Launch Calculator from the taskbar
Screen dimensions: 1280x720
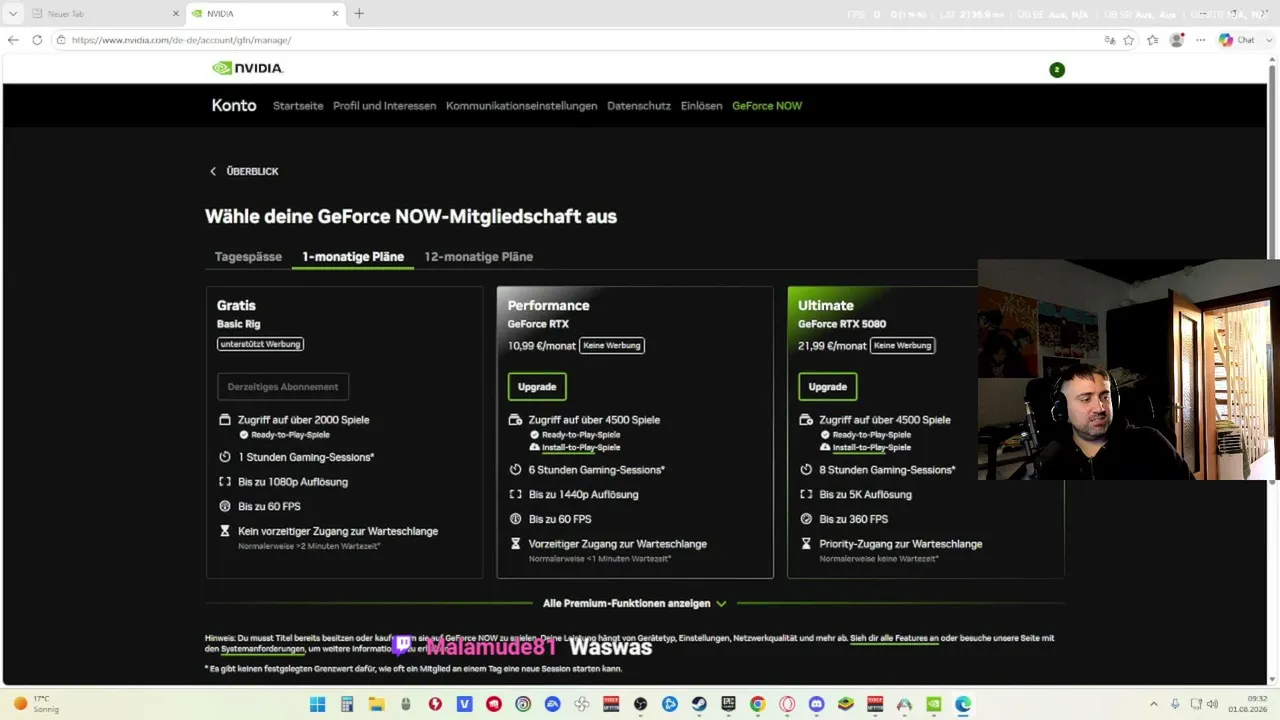(x=346, y=704)
